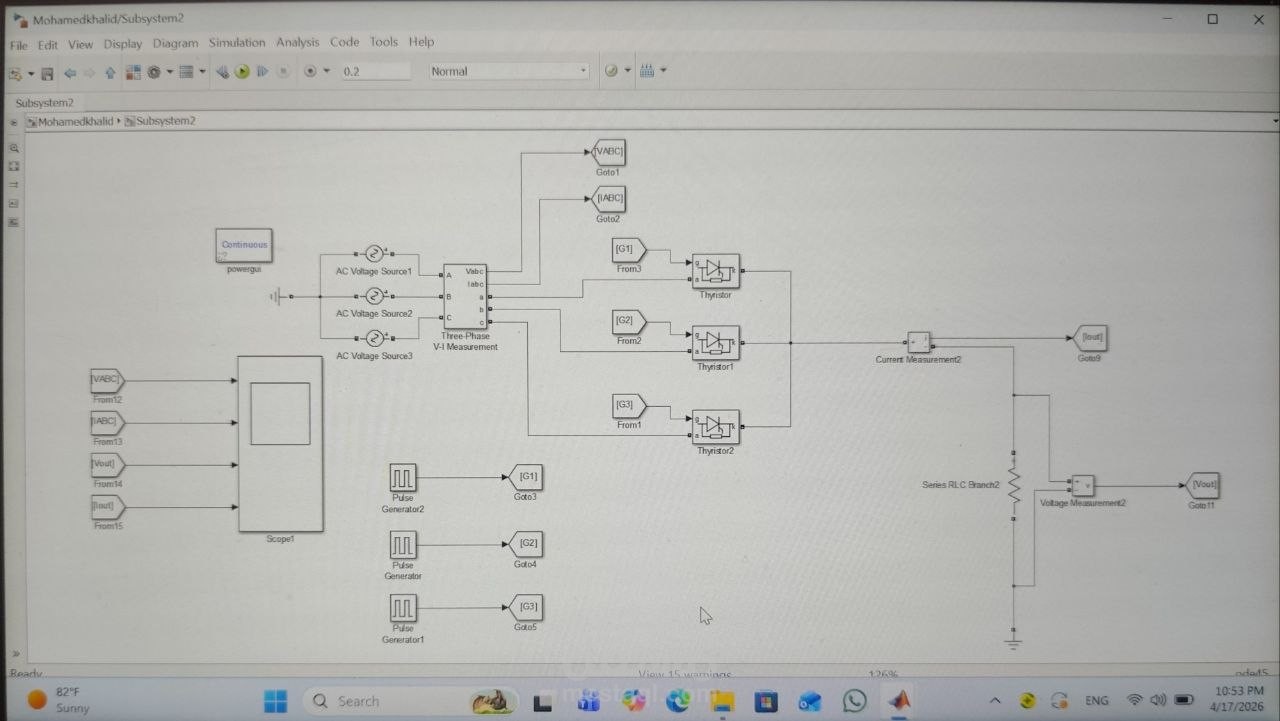Select the Series RLC Branch2 resistor
1280x721 pixels.
click(x=1013, y=486)
